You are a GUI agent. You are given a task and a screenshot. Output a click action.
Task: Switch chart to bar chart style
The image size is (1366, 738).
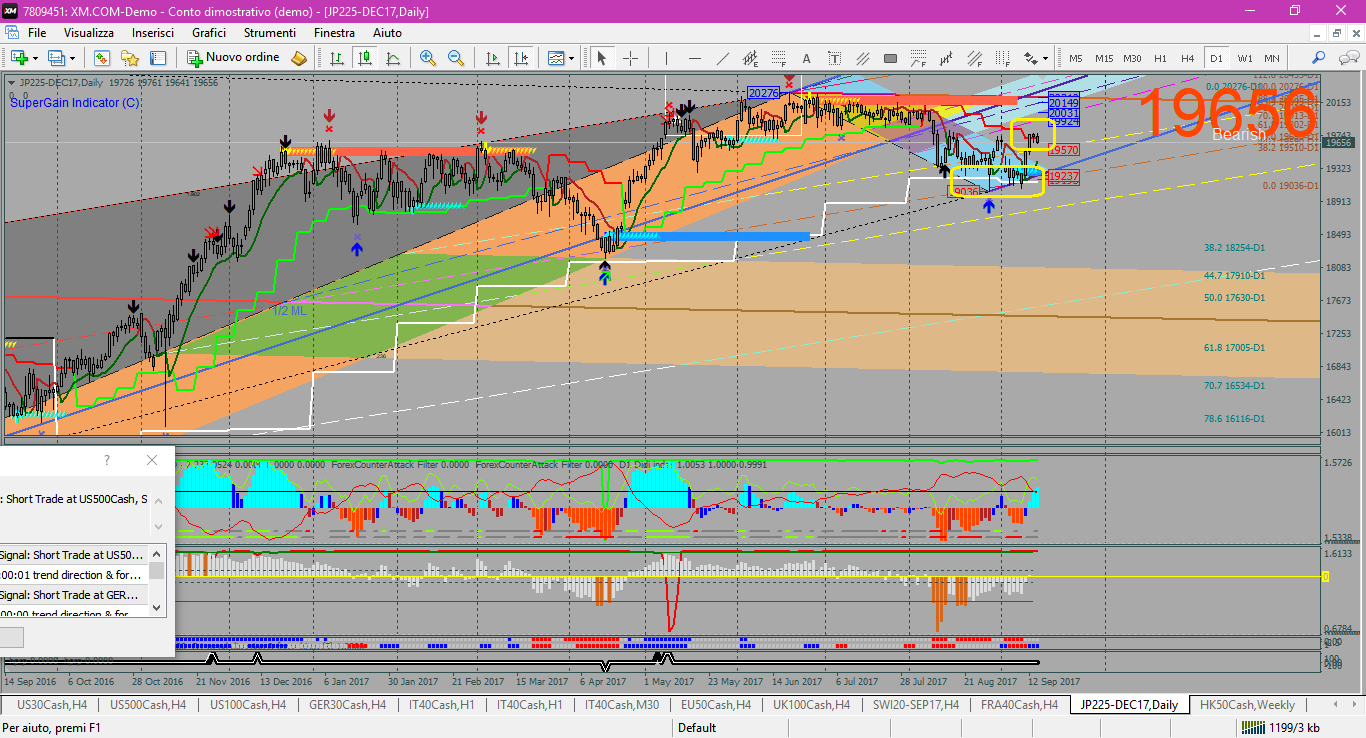tap(337, 57)
